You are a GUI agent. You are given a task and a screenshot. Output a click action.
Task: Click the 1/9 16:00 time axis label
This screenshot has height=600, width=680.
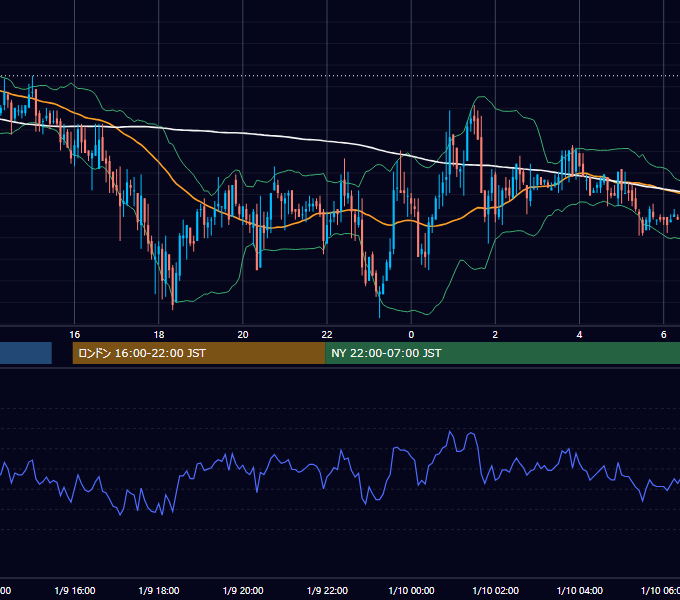tap(75, 590)
